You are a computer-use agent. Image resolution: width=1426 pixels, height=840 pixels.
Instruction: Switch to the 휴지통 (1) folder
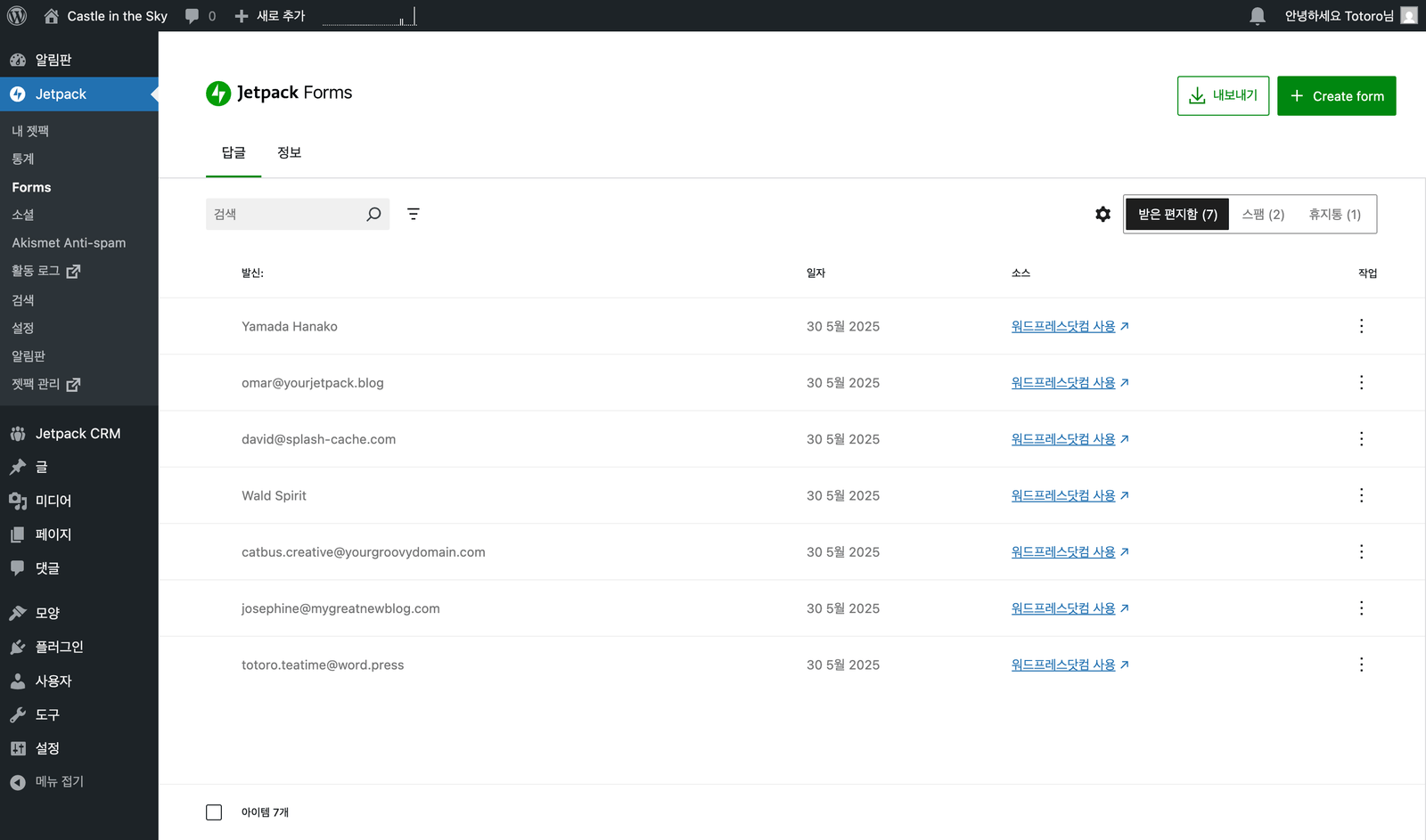[1334, 215]
